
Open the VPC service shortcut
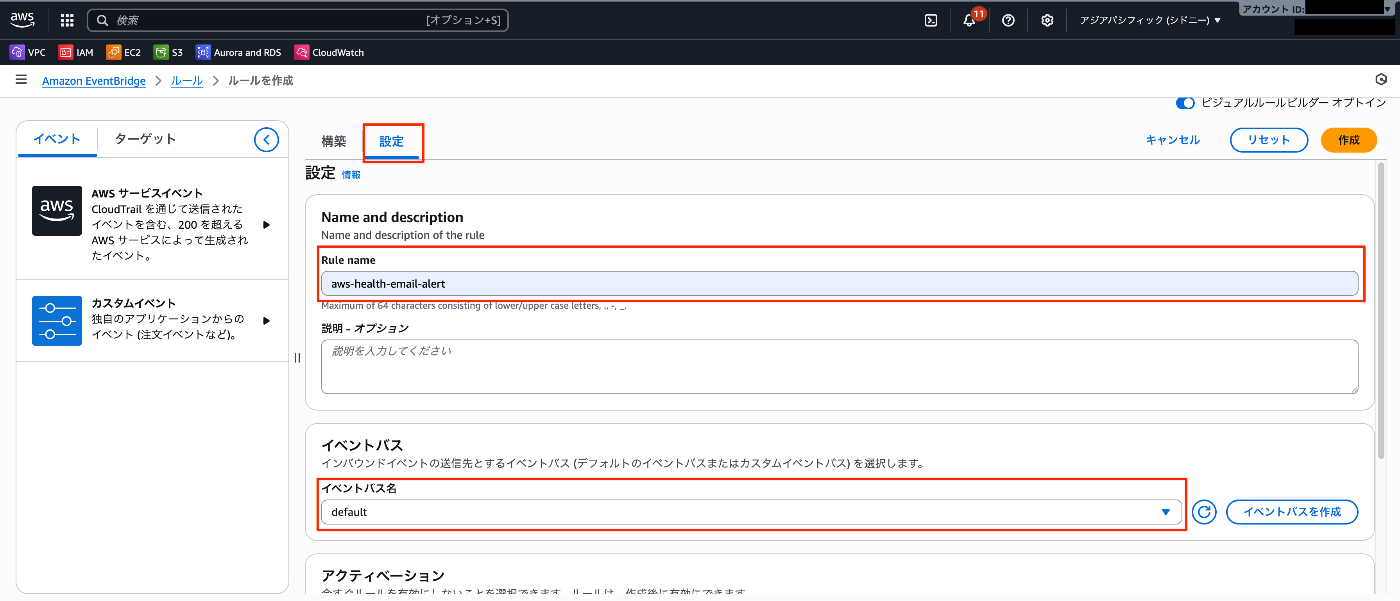point(28,52)
